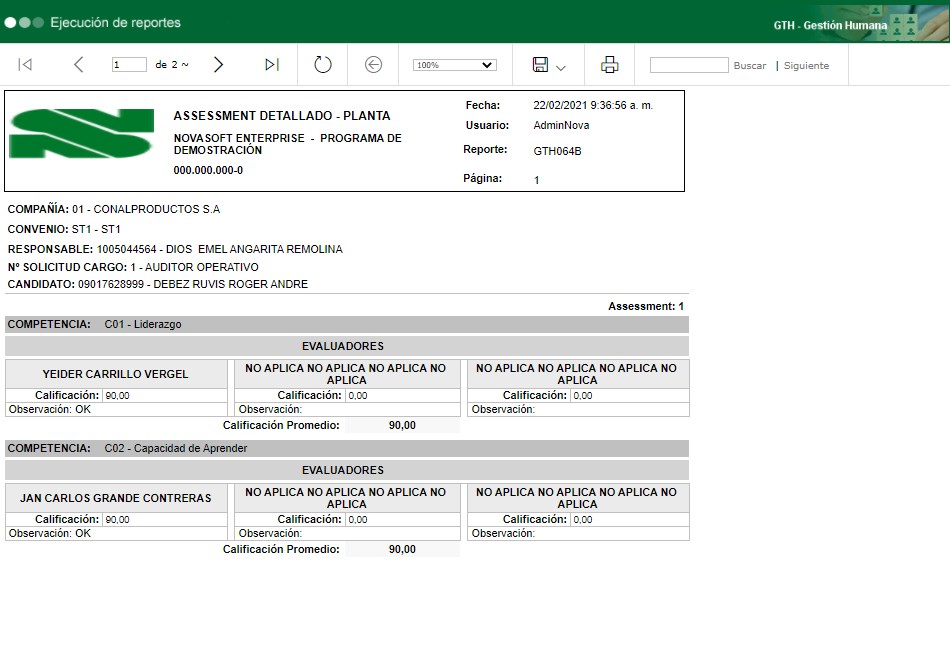This screenshot has height=649, width=950.
Task: Open the 100% zoom dropdown
Action: tap(454, 65)
